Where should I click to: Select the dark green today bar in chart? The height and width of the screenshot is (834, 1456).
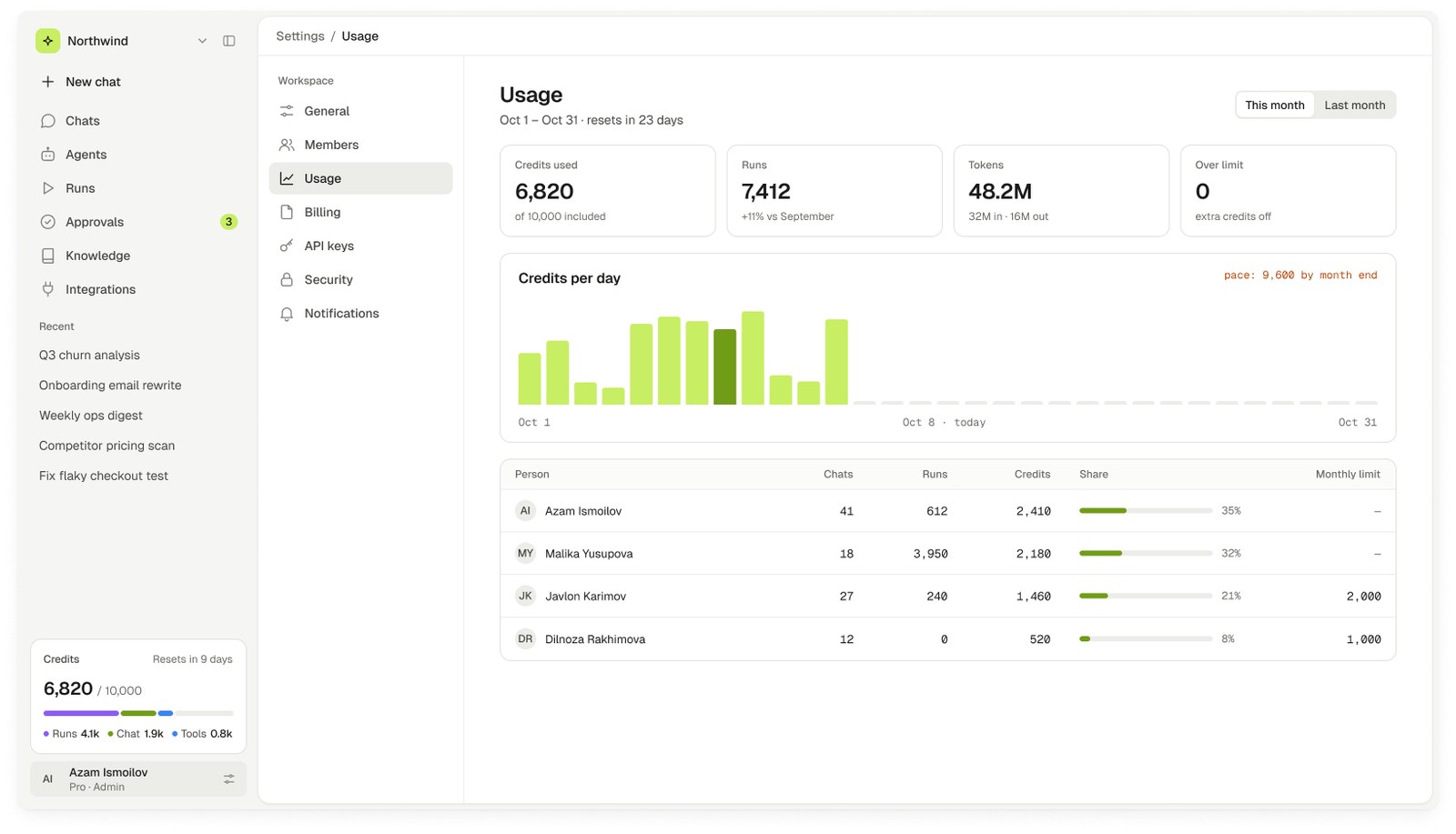pos(724,367)
